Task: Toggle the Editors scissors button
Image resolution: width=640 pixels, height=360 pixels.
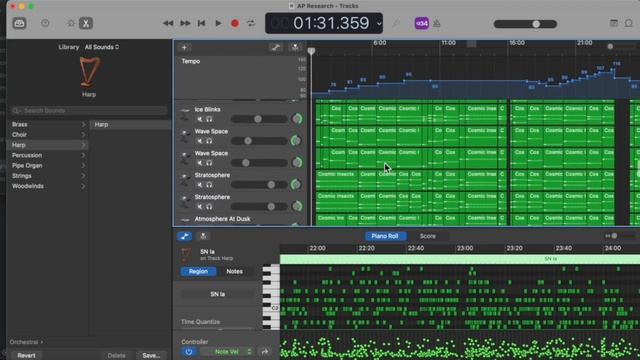Action: pyautogui.click(x=86, y=23)
